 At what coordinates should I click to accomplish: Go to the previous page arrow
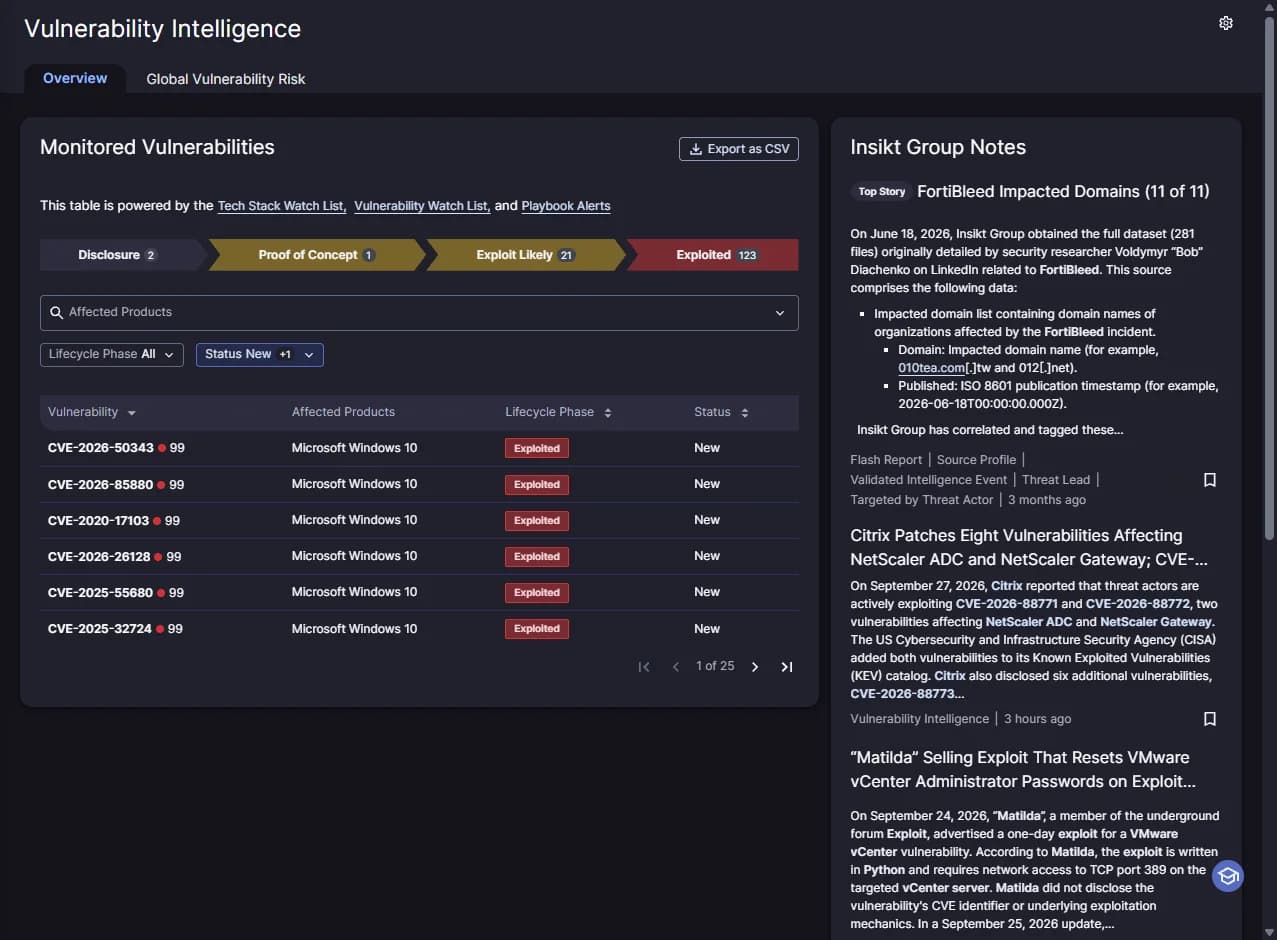tap(676, 667)
